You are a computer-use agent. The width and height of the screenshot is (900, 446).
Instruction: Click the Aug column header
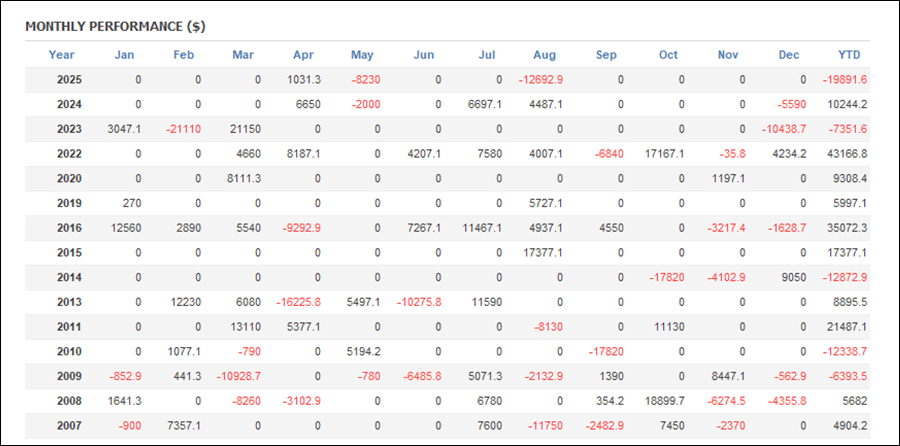pos(545,55)
